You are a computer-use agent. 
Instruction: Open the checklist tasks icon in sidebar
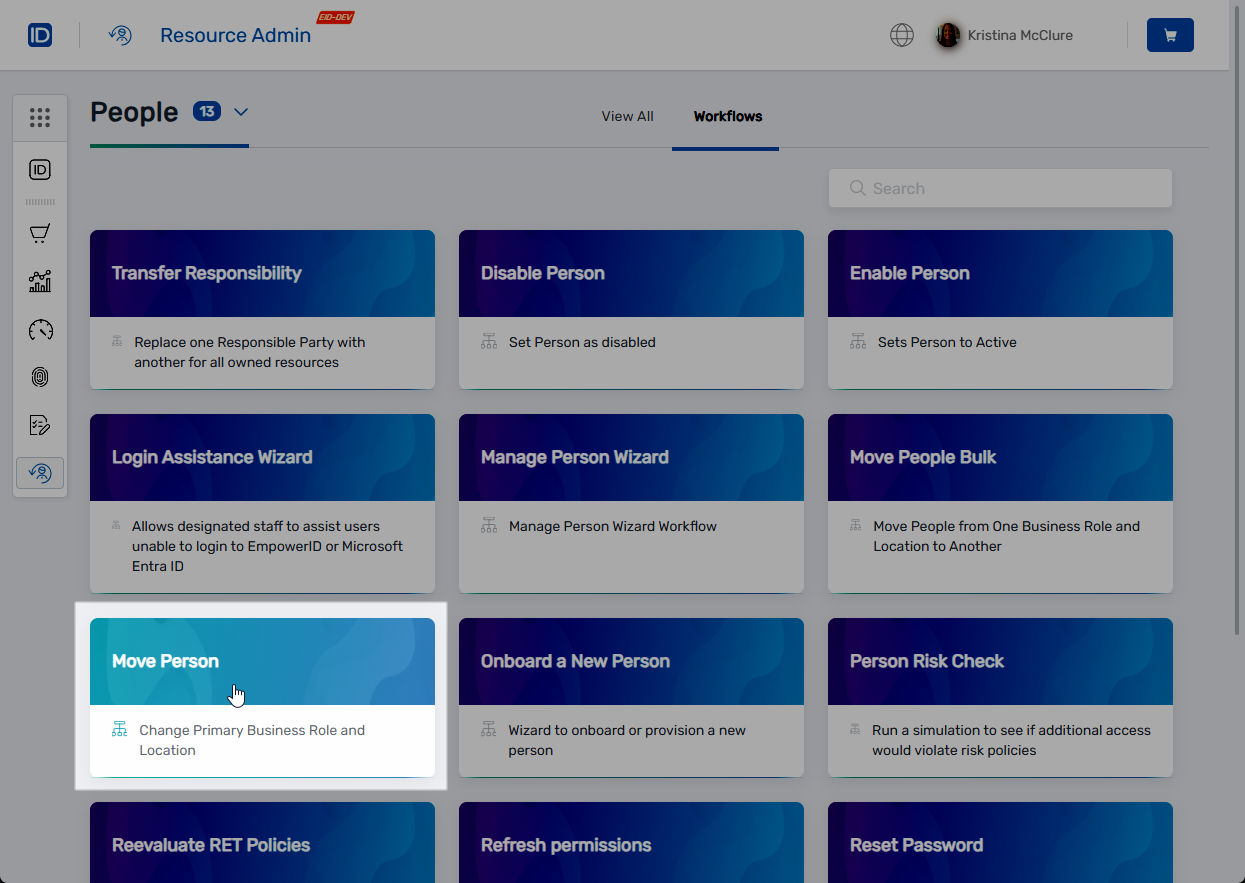(x=40, y=425)
